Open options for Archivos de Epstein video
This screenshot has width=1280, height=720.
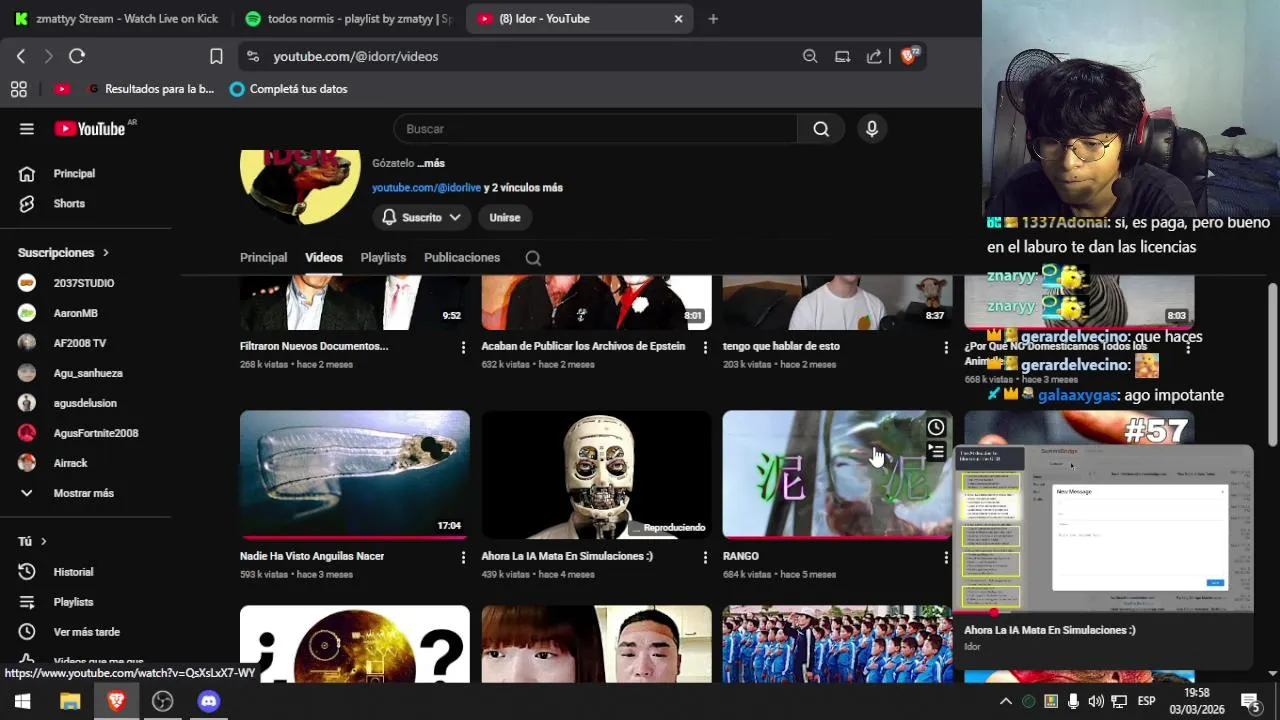[705, 347]
